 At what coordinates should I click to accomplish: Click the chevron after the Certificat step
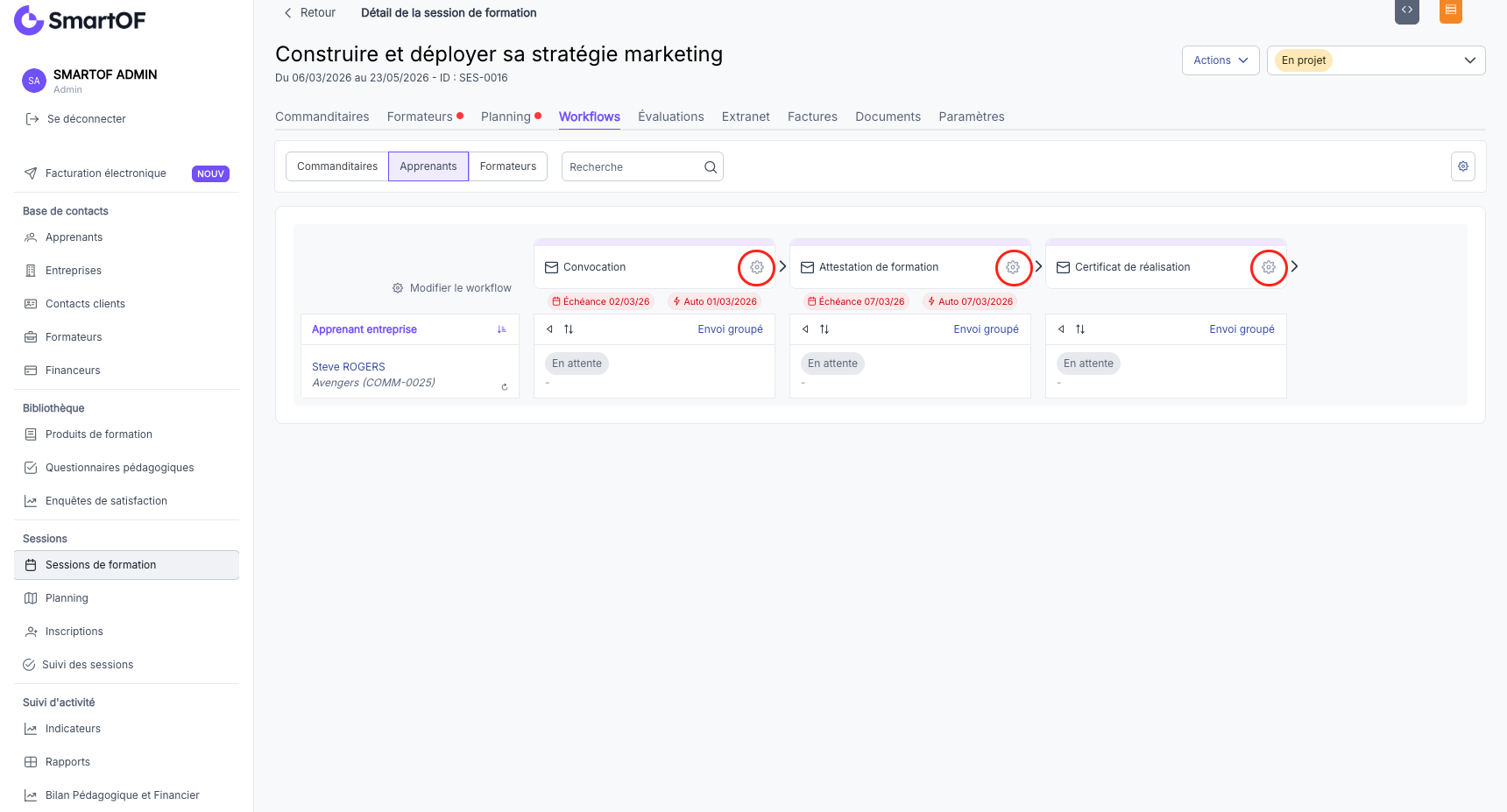[1294, 266]
